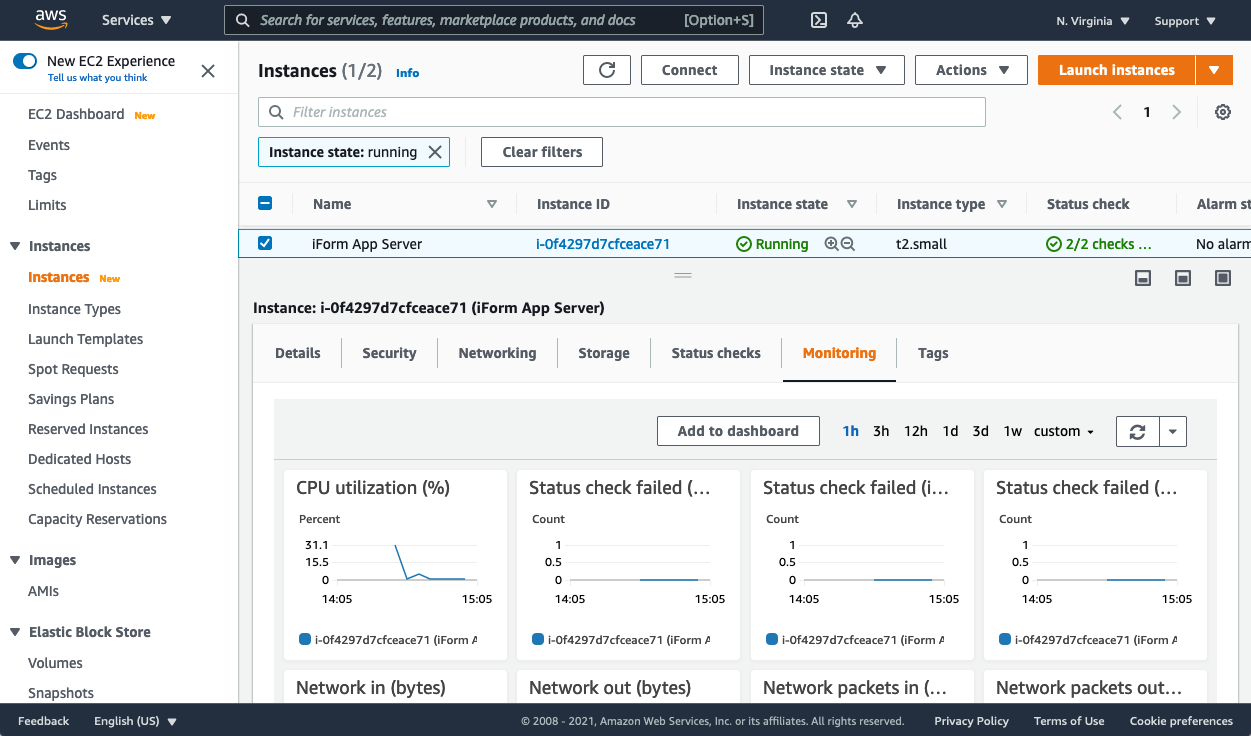The width and height of the screenshot is (1251, 736).
Task: Collapse the Instances navigation section
Action: point(15,246)
